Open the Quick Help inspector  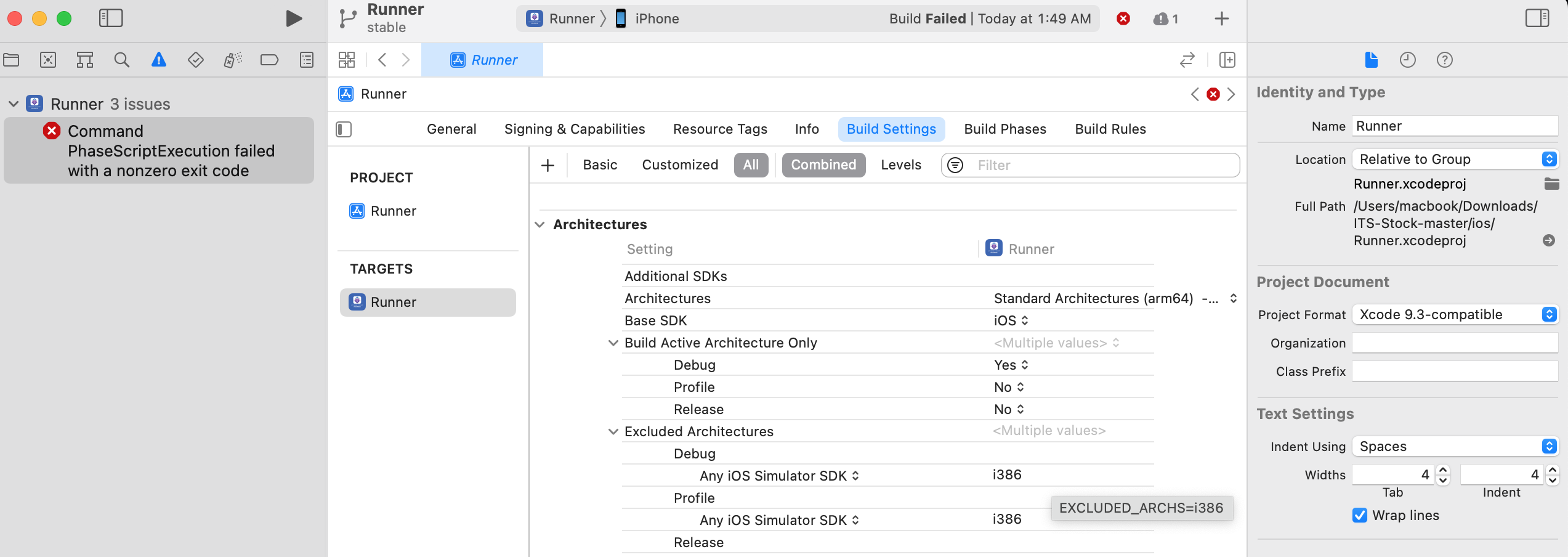point(1445,60)
